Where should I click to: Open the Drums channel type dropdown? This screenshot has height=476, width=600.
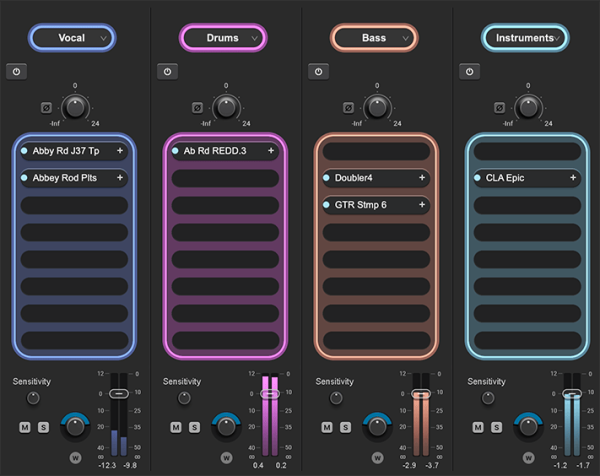[x=223, y=38]
